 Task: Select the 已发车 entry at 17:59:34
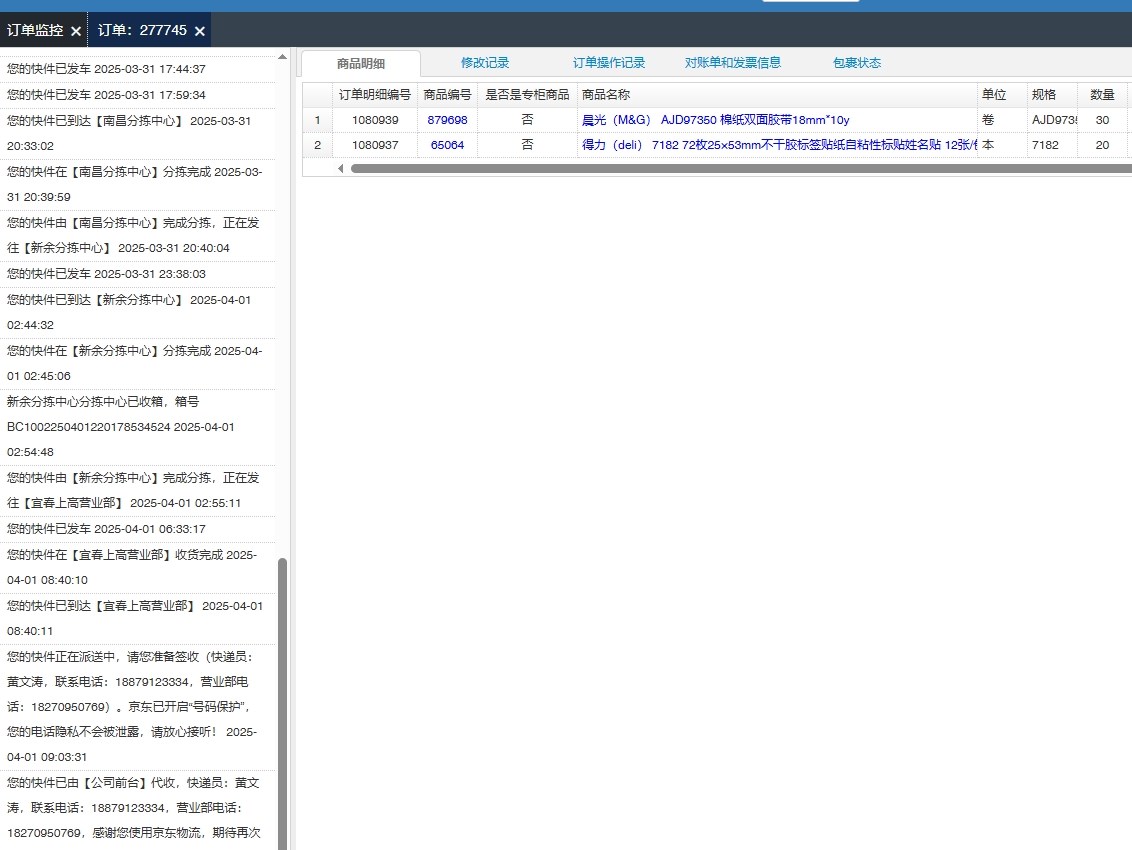click(x=137, y=95)
